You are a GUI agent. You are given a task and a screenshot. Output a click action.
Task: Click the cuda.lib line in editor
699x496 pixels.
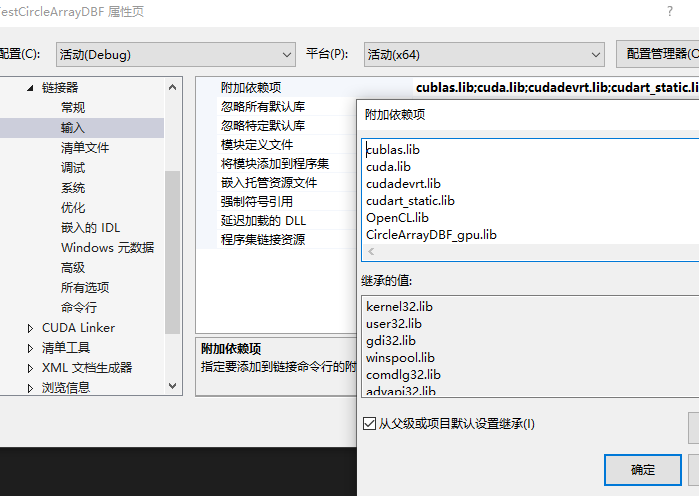tap(388, 167)
